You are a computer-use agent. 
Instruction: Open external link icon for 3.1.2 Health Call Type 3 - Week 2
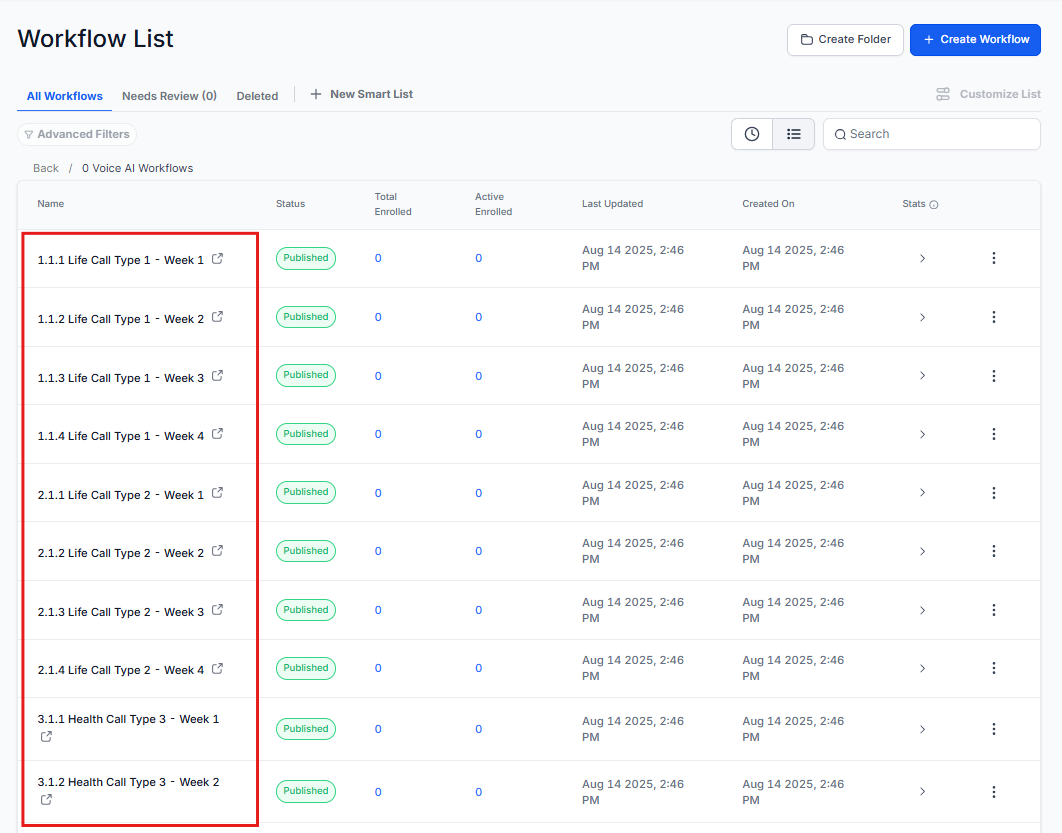46,799
